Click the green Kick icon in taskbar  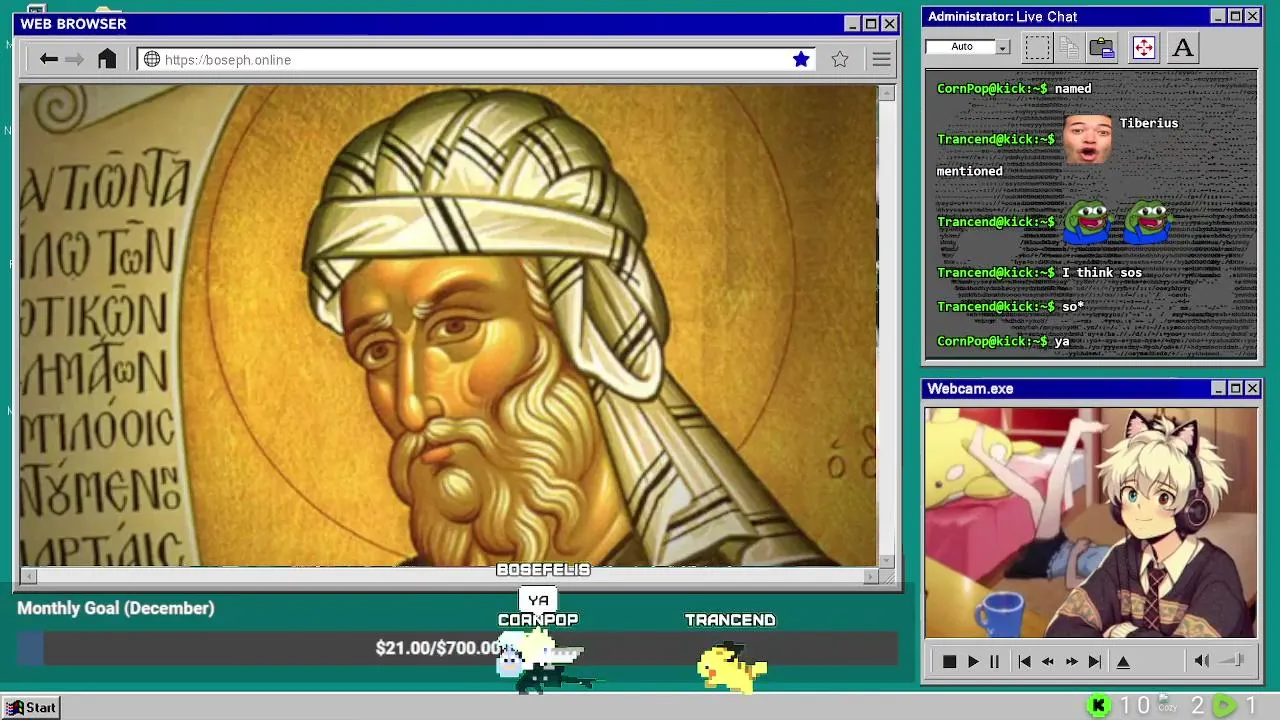coord(1098,706)
